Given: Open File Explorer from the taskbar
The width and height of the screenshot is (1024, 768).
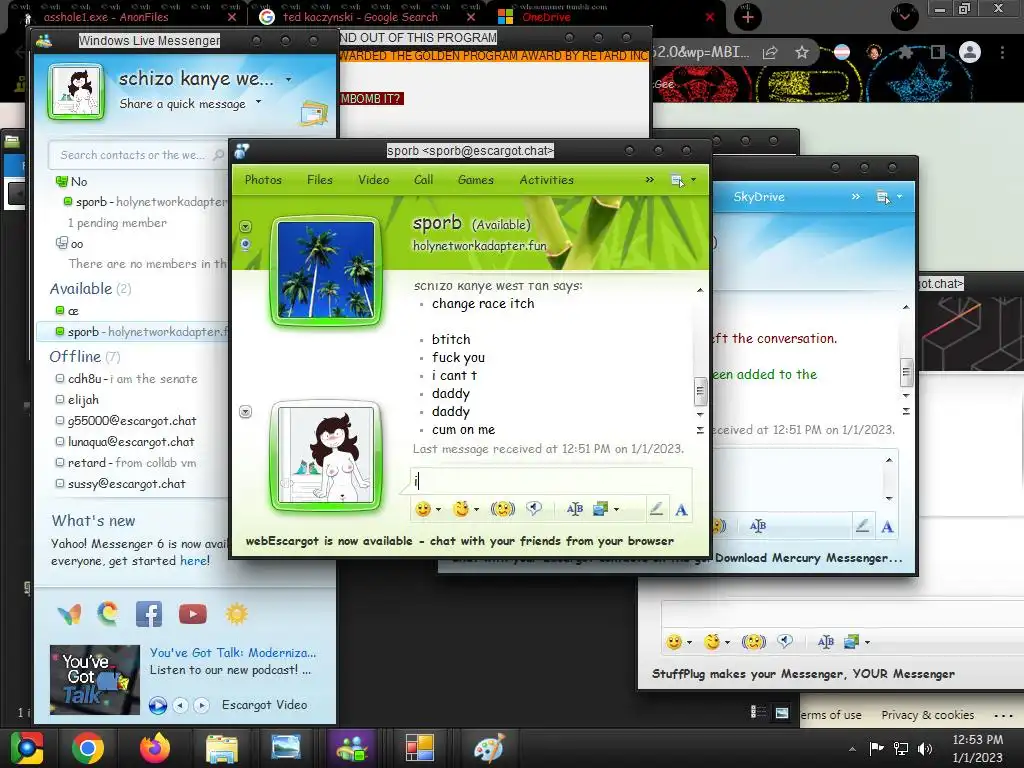Looking at the screenshot, I should 221,748.
